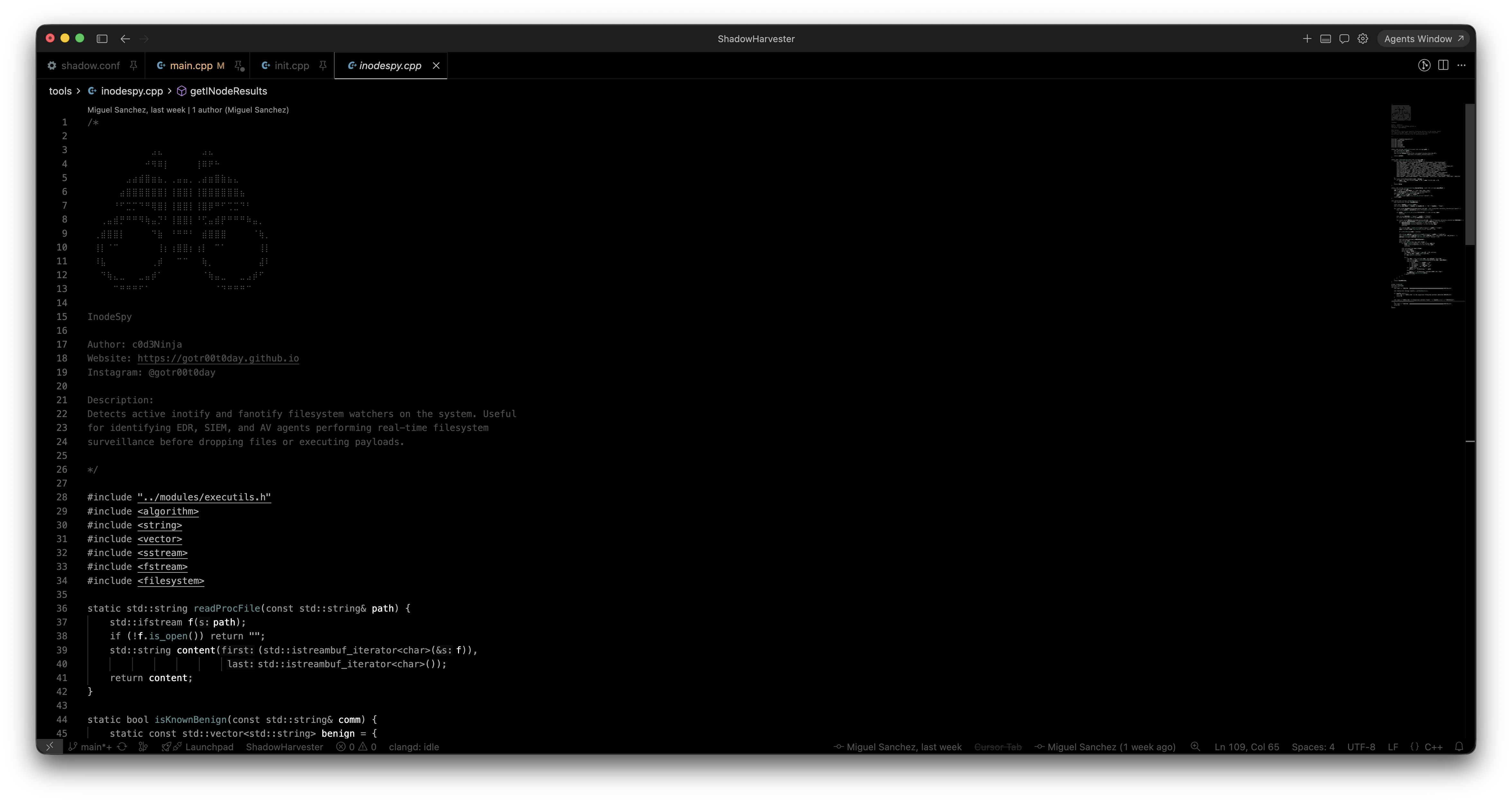The height and width of the screenshot is (802, 1512).
Task: Click the getINodeResults cube symbol icon
Action: (181, 91)
